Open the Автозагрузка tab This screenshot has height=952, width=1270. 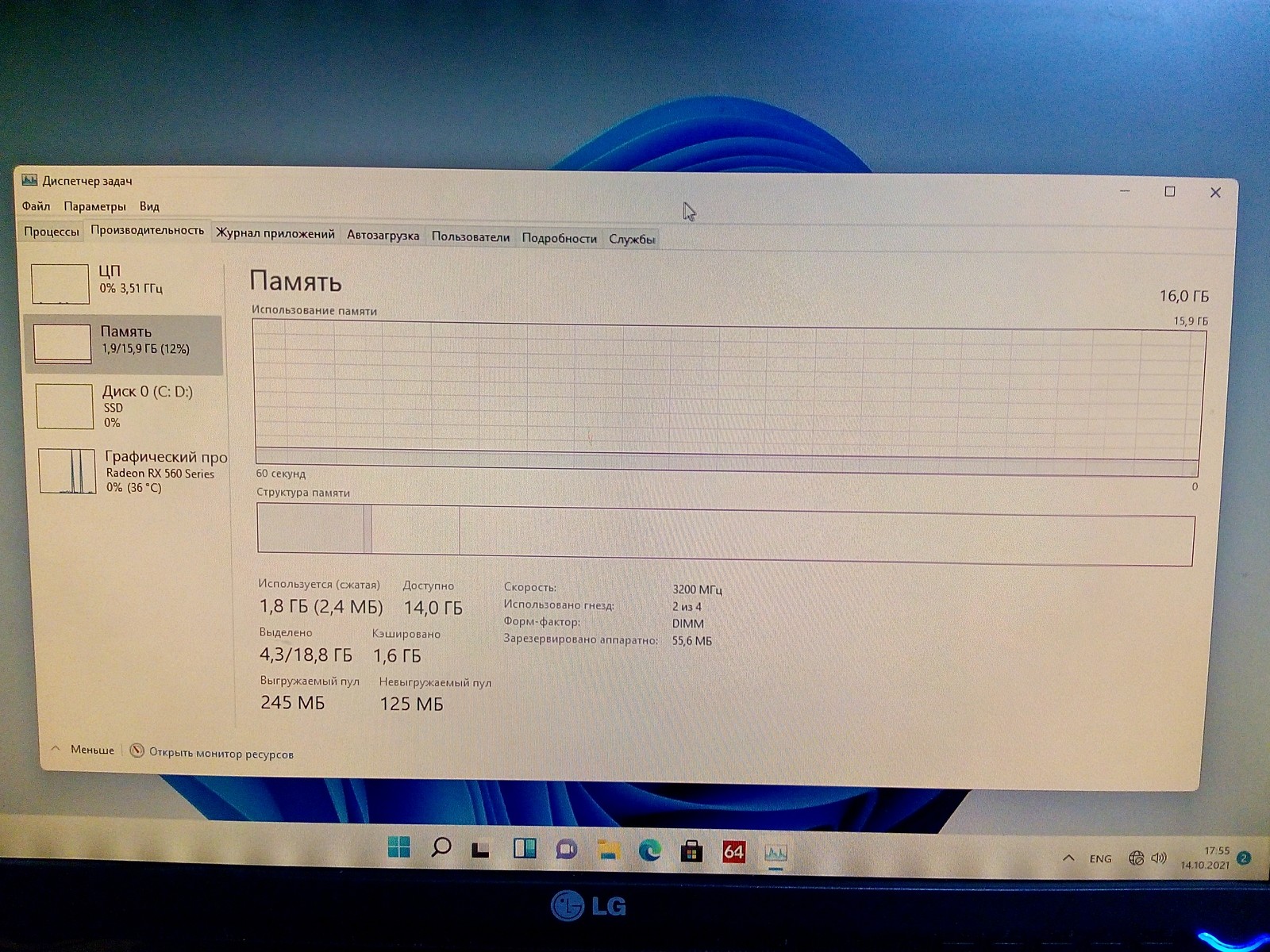(x=383, y=236)
